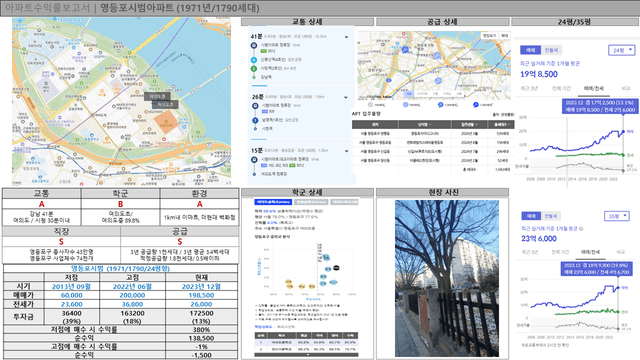Click the lowest blue supply marker on supply map
Screen dimensions: 640x360
[x=438, y=81]
